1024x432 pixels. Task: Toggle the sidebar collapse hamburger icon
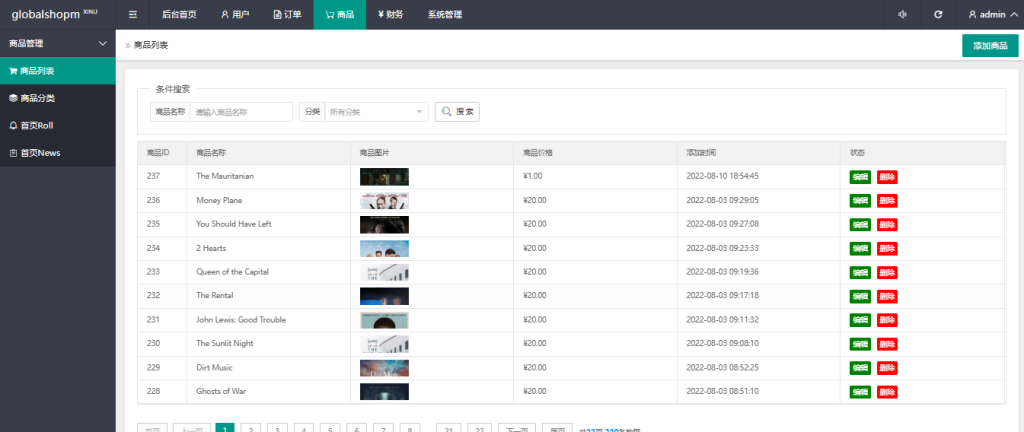coord(133,15)
